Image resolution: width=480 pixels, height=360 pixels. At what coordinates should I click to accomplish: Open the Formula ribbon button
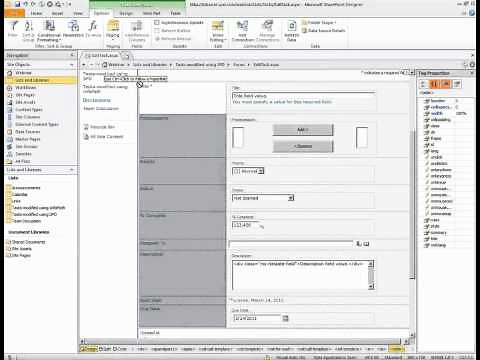coord(93,29)
